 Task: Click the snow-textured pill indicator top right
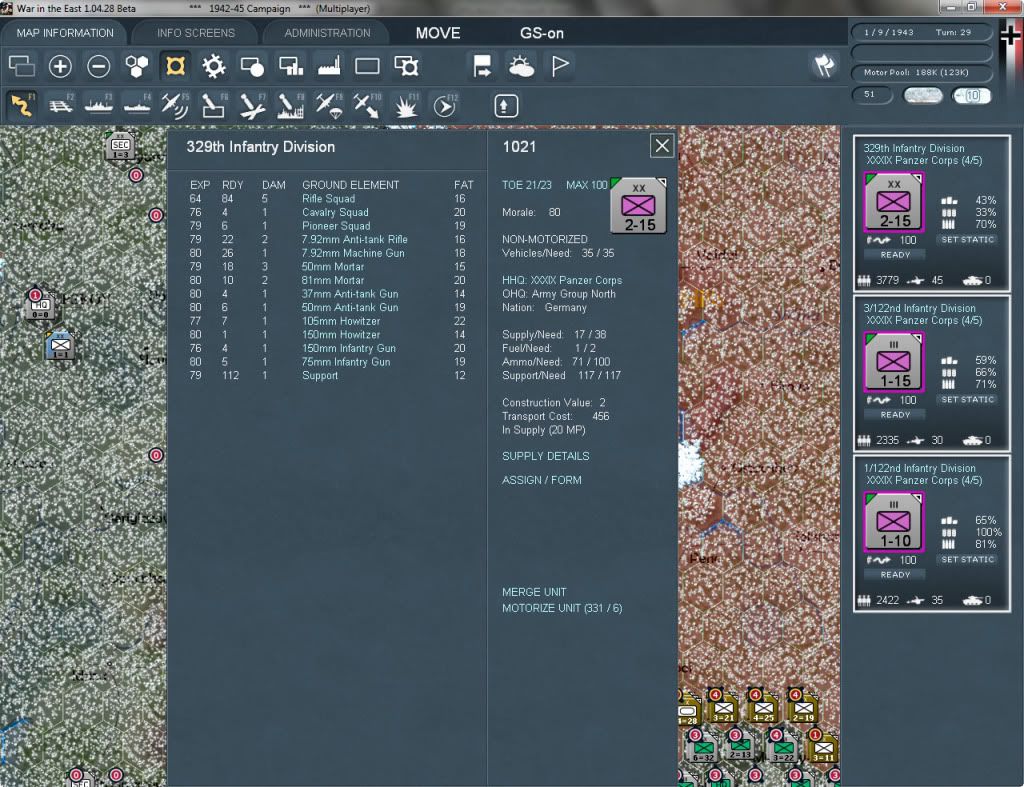click(x=923, y=95)
